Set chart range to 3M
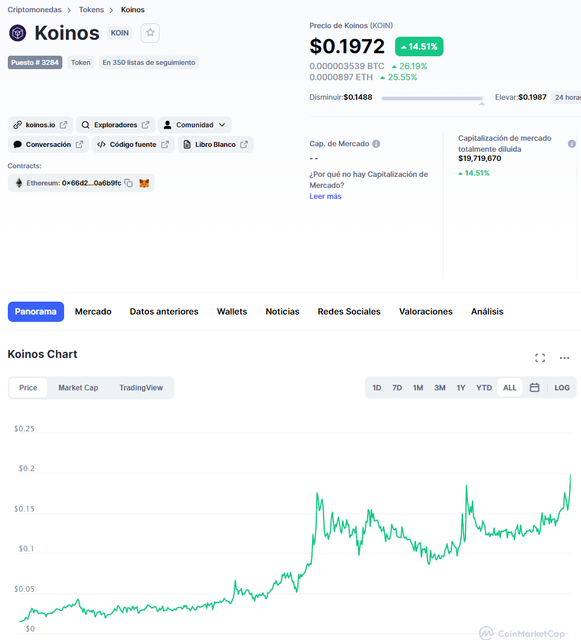The width and height of the screenshot is (581, 640). (440, 388)
